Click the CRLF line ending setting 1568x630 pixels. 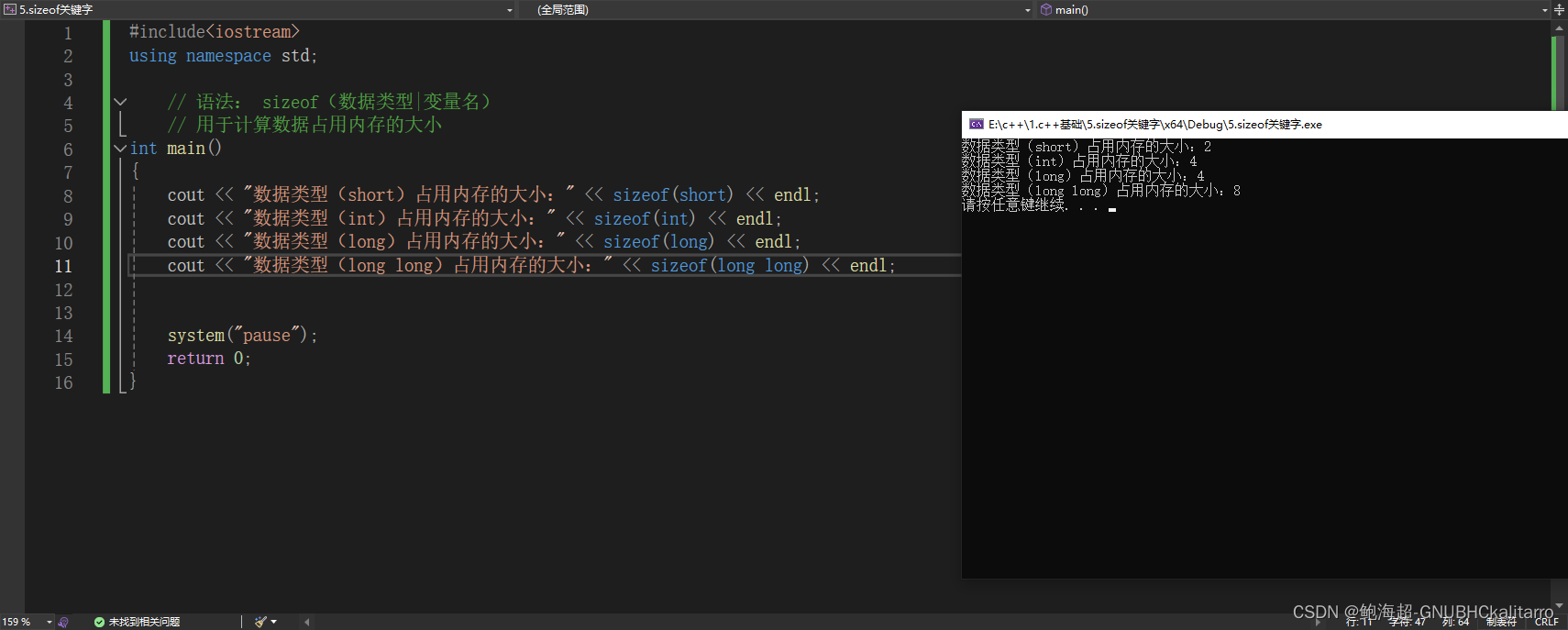click(x=1547, y=622)
